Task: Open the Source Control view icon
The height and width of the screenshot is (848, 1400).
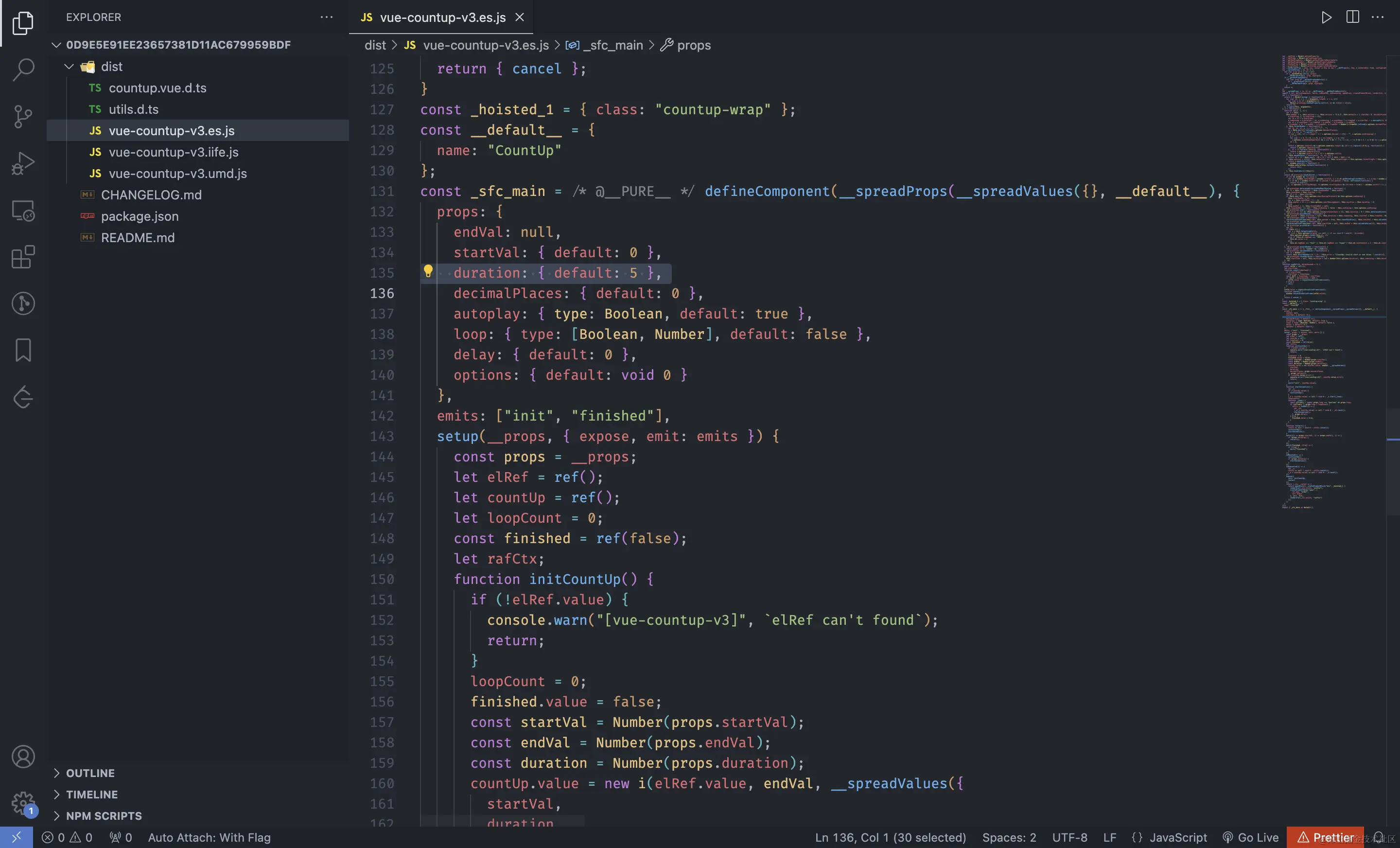Action: (23, 117)
